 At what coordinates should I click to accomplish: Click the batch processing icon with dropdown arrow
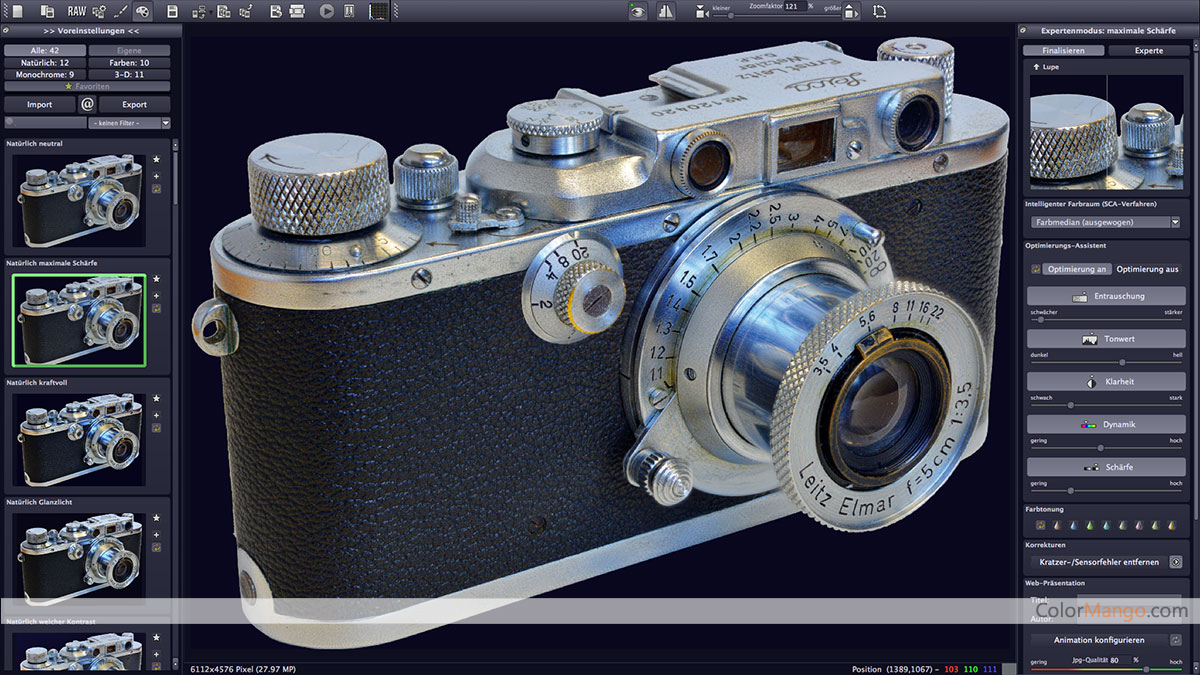coord(200,11)
